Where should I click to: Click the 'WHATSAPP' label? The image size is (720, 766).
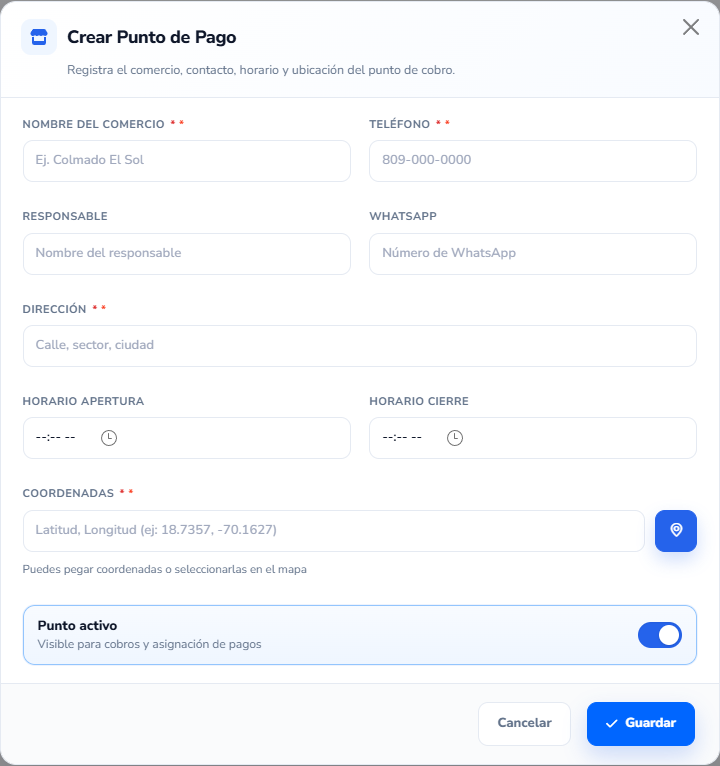coord(403,216)
